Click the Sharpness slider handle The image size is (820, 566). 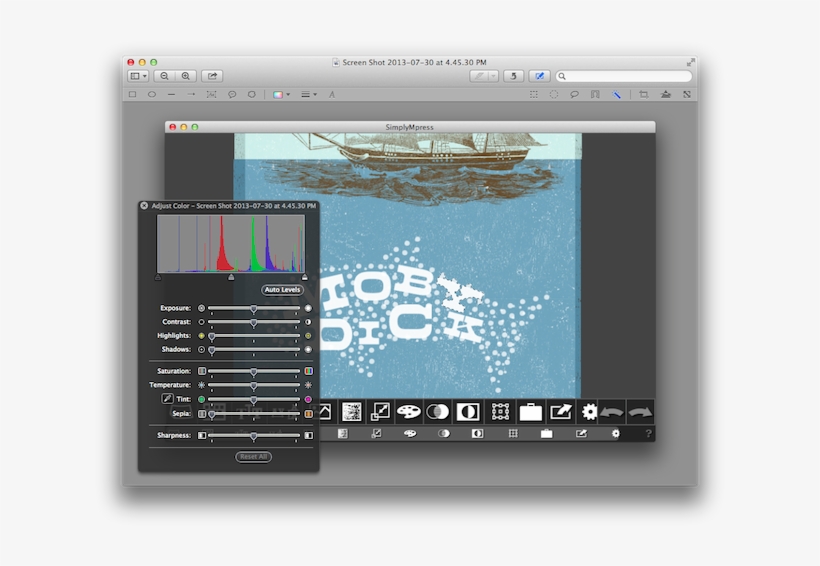click(254, 436)
